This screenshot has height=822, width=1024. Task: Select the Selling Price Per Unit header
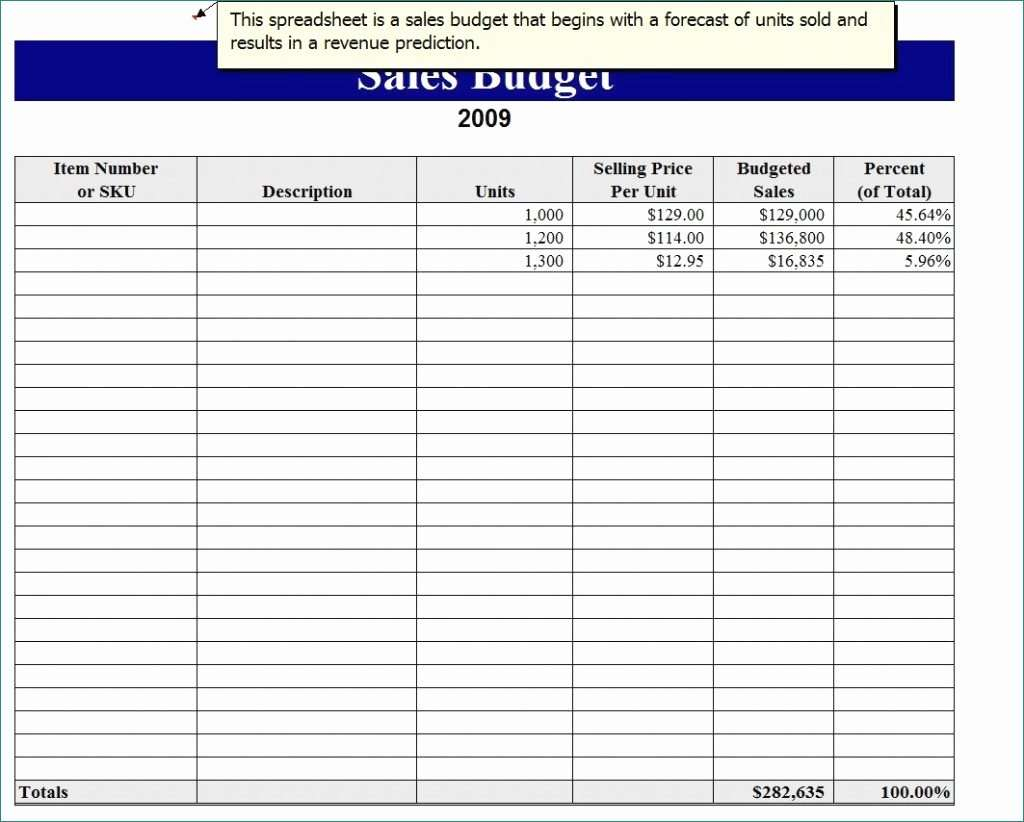643,180
